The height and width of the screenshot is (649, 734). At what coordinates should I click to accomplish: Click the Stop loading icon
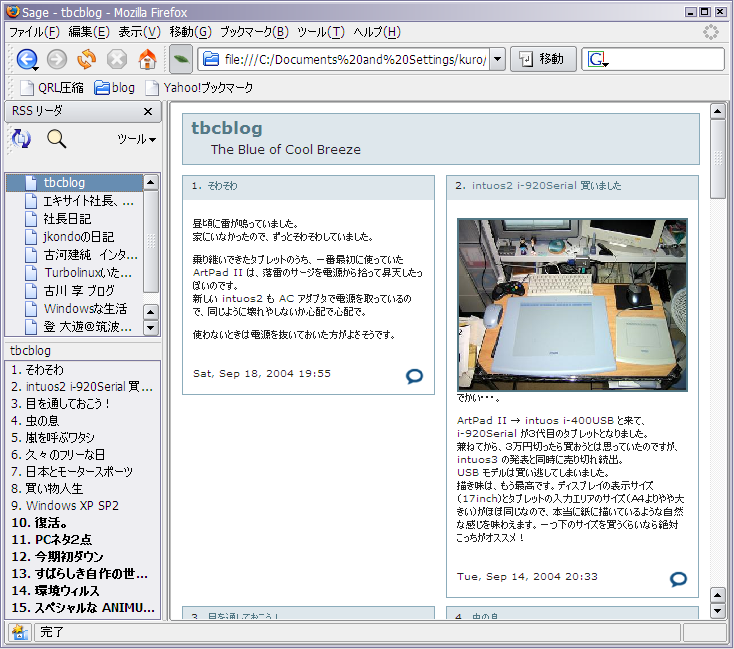coord(117,59)
